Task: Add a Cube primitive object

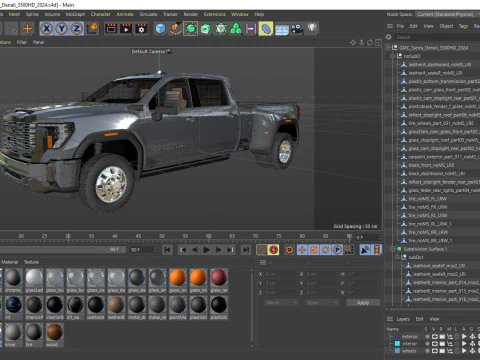Action: (160, 29)
